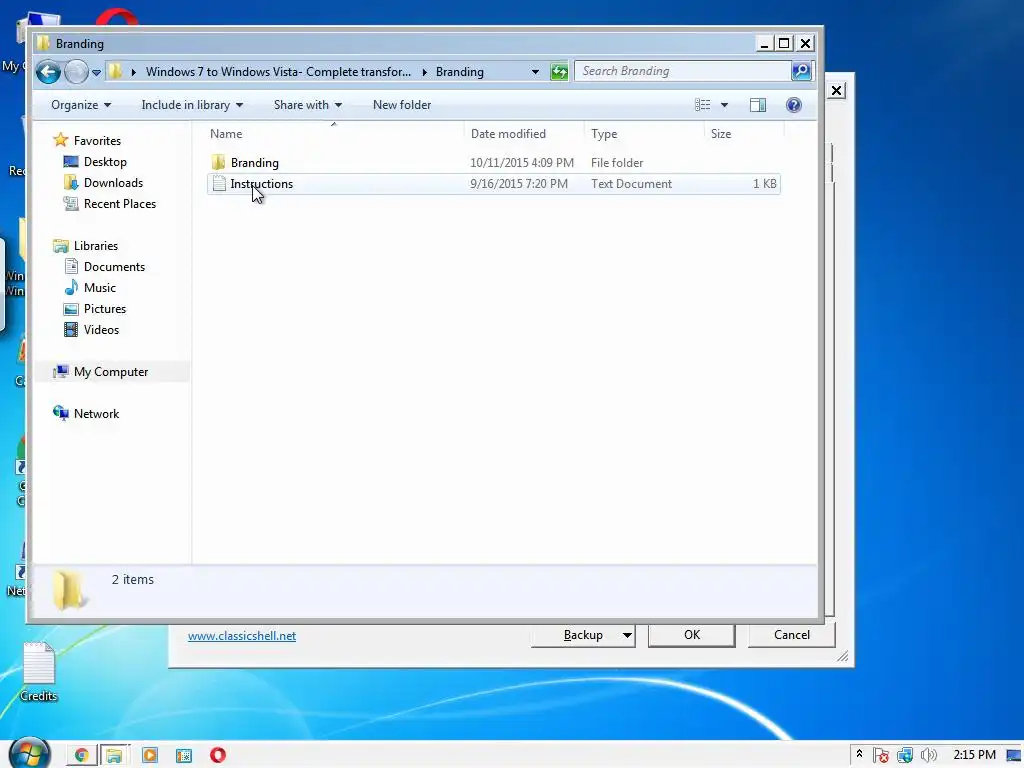Open Opera from the taskbar

[x=217, y=756]
